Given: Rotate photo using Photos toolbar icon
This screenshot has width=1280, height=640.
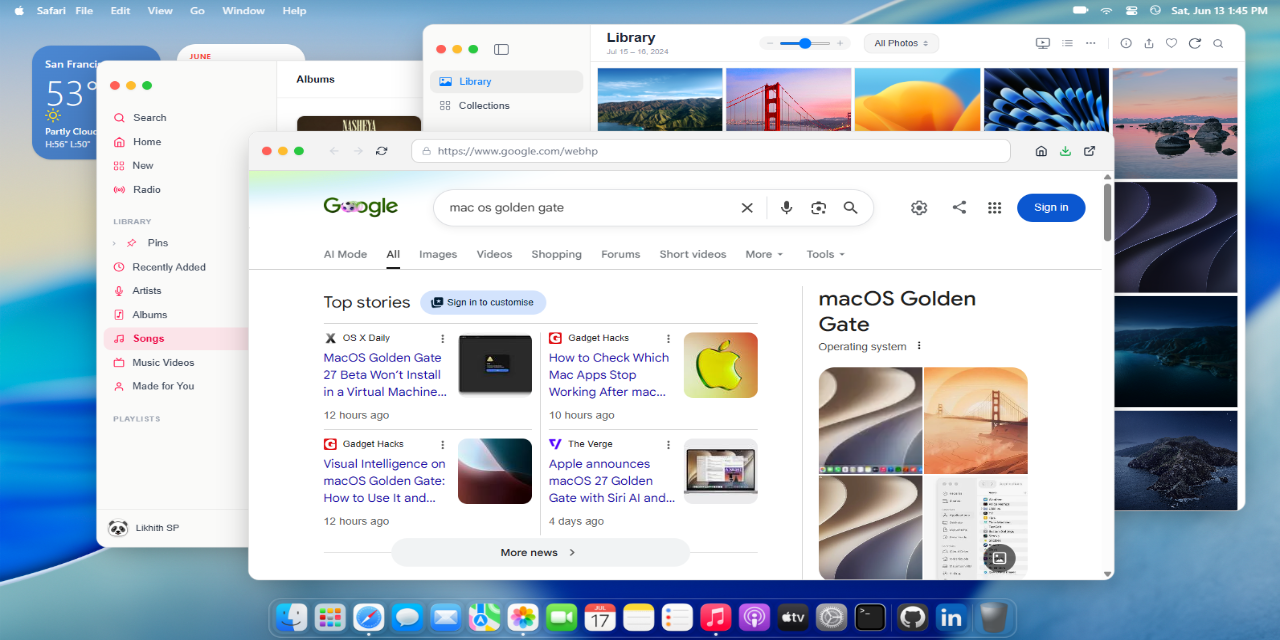Looking at the screenshot, I should pos(1194,43).
